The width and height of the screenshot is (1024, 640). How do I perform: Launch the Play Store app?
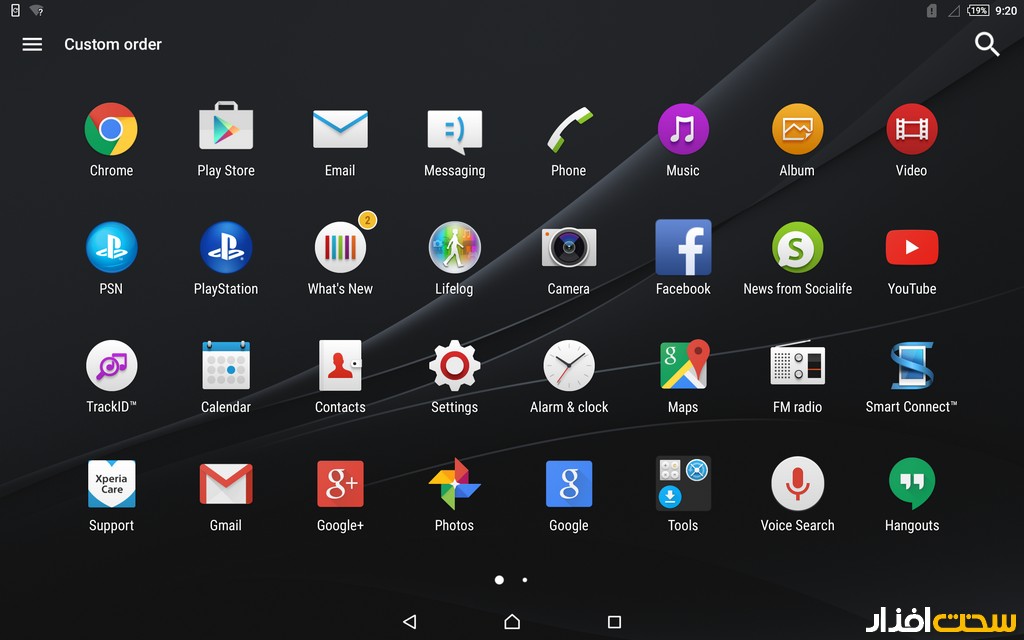tap(226, 127)
